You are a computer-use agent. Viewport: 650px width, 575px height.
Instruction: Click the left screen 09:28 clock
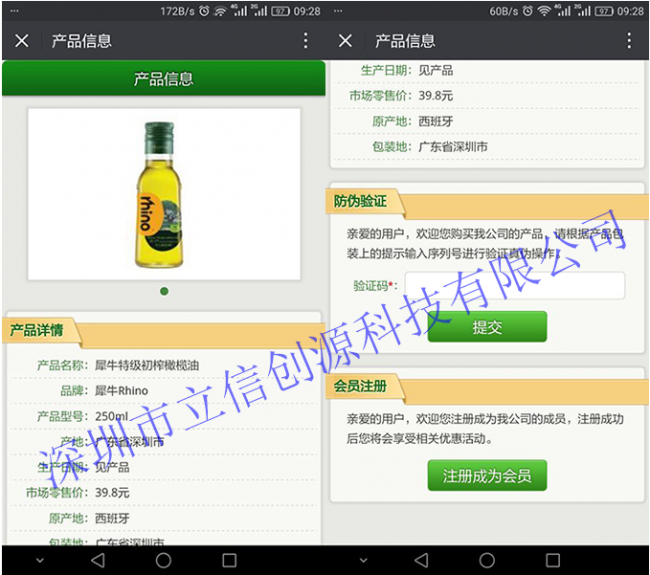click(x=307, y=11)
